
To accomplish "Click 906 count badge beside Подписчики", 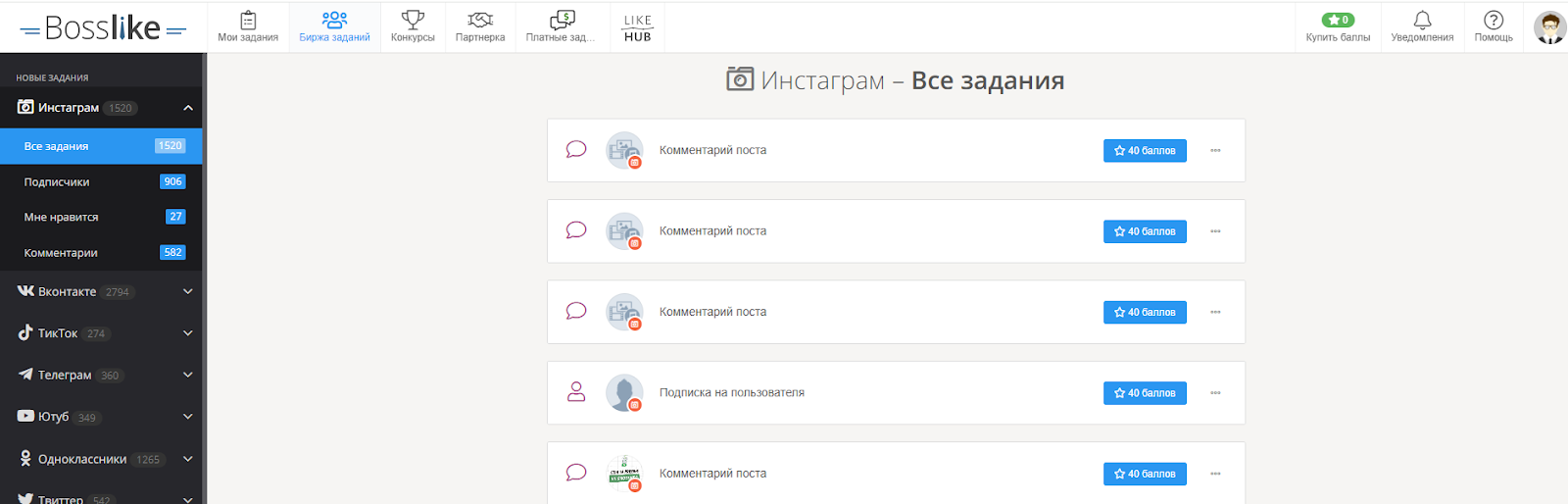I will (173, 181).
